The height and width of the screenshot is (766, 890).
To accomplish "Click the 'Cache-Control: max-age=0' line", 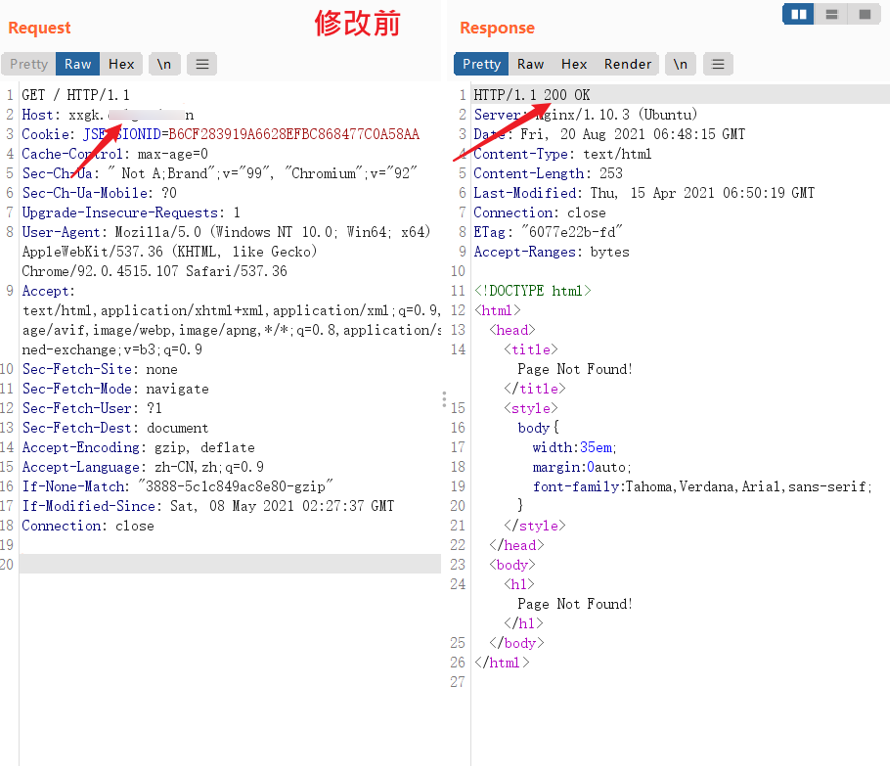I will 115,154.
